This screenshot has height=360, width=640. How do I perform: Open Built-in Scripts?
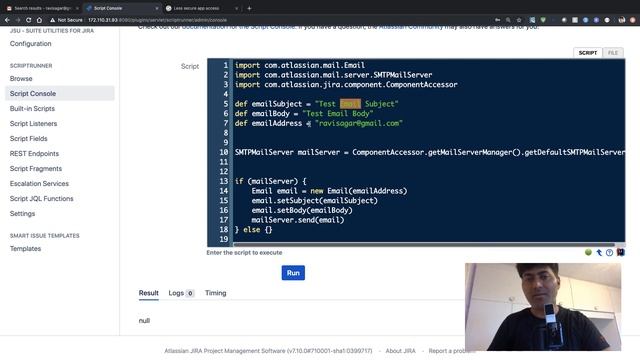click(32, 109)
